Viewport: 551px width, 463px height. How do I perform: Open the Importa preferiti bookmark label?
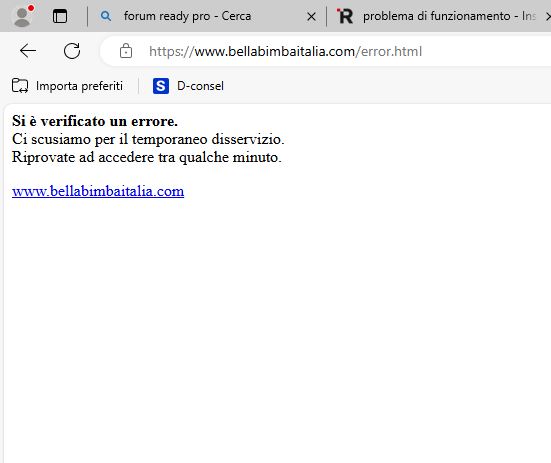[79, 86]
